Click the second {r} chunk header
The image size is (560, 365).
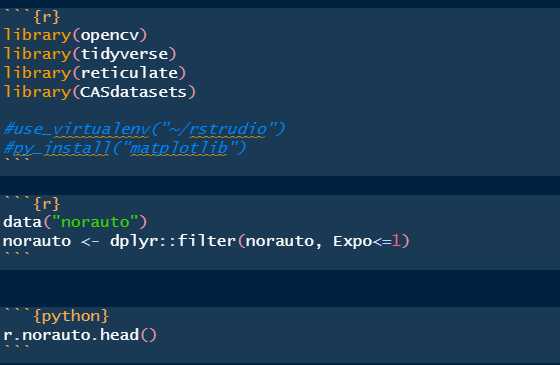coord(47,204)
